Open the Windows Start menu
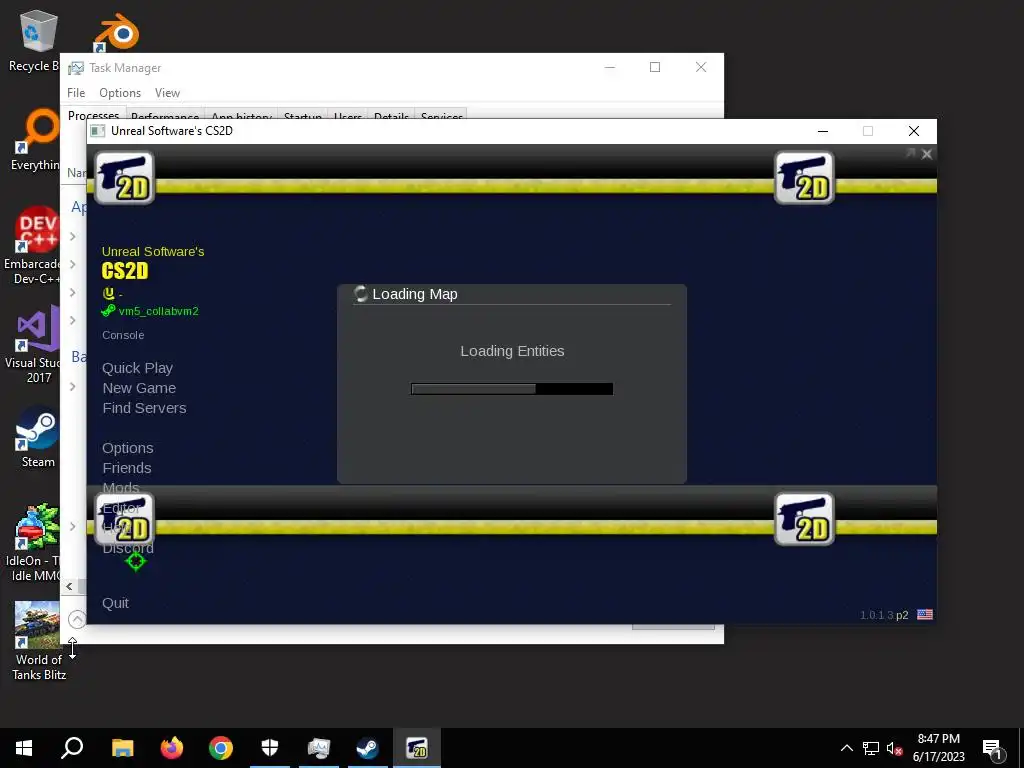This screenshot has height=768, width=1024. point(24,748)
